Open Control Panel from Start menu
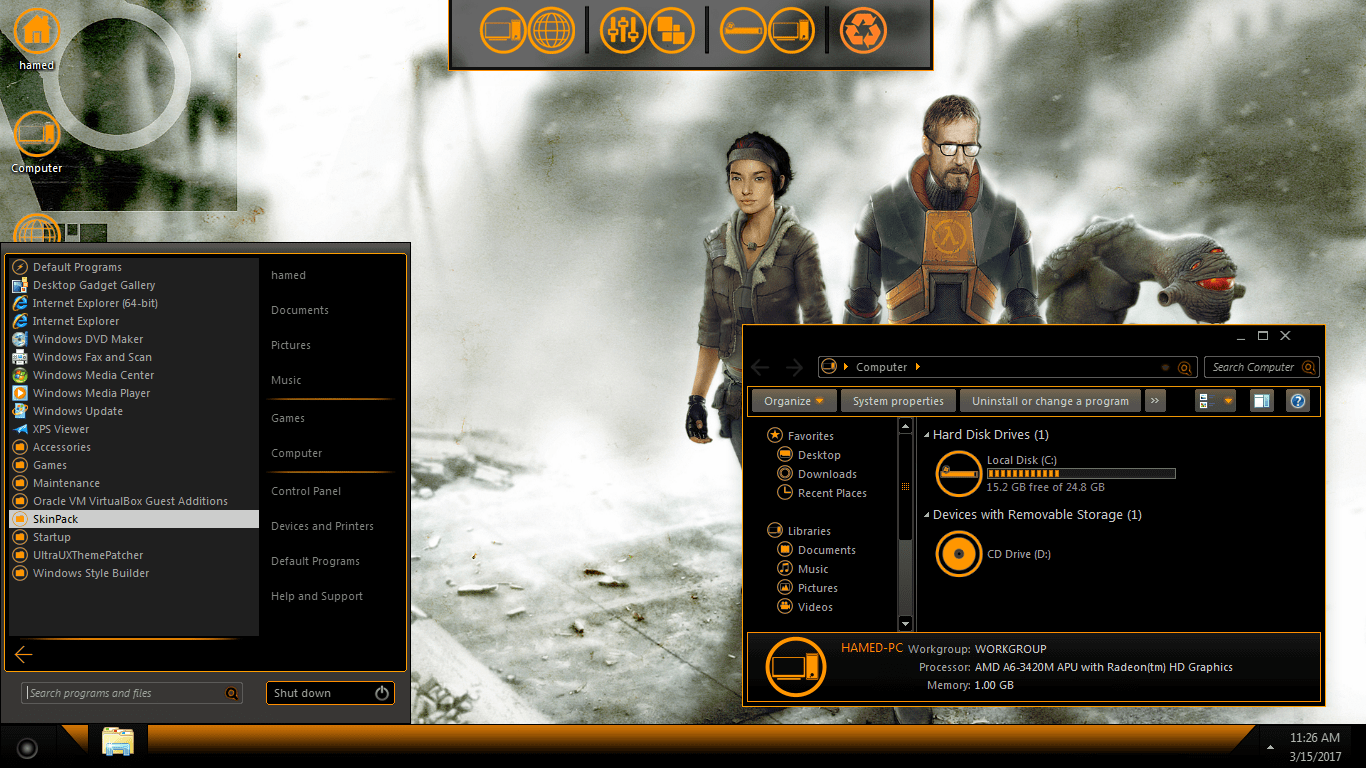 [x=306, y=491]
